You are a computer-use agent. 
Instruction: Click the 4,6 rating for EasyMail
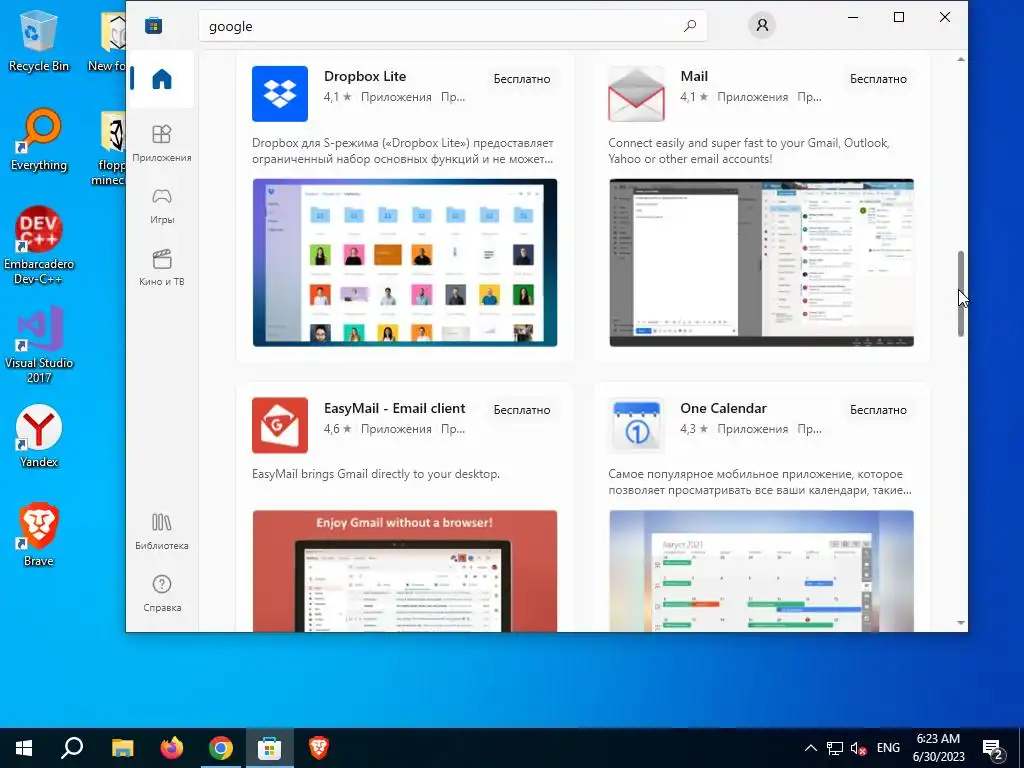click(x=338, y=429)
